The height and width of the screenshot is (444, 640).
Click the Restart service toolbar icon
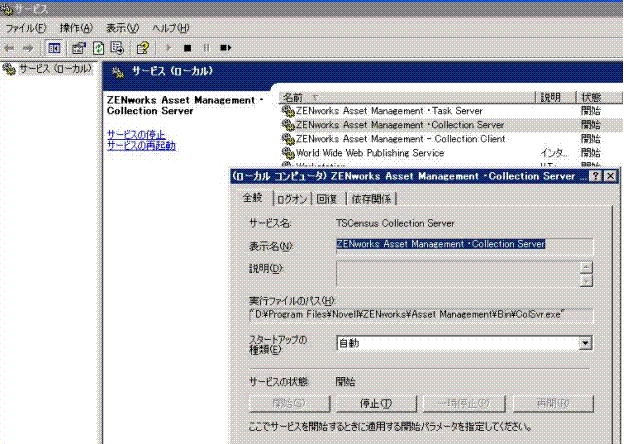[x=226, y=48]
